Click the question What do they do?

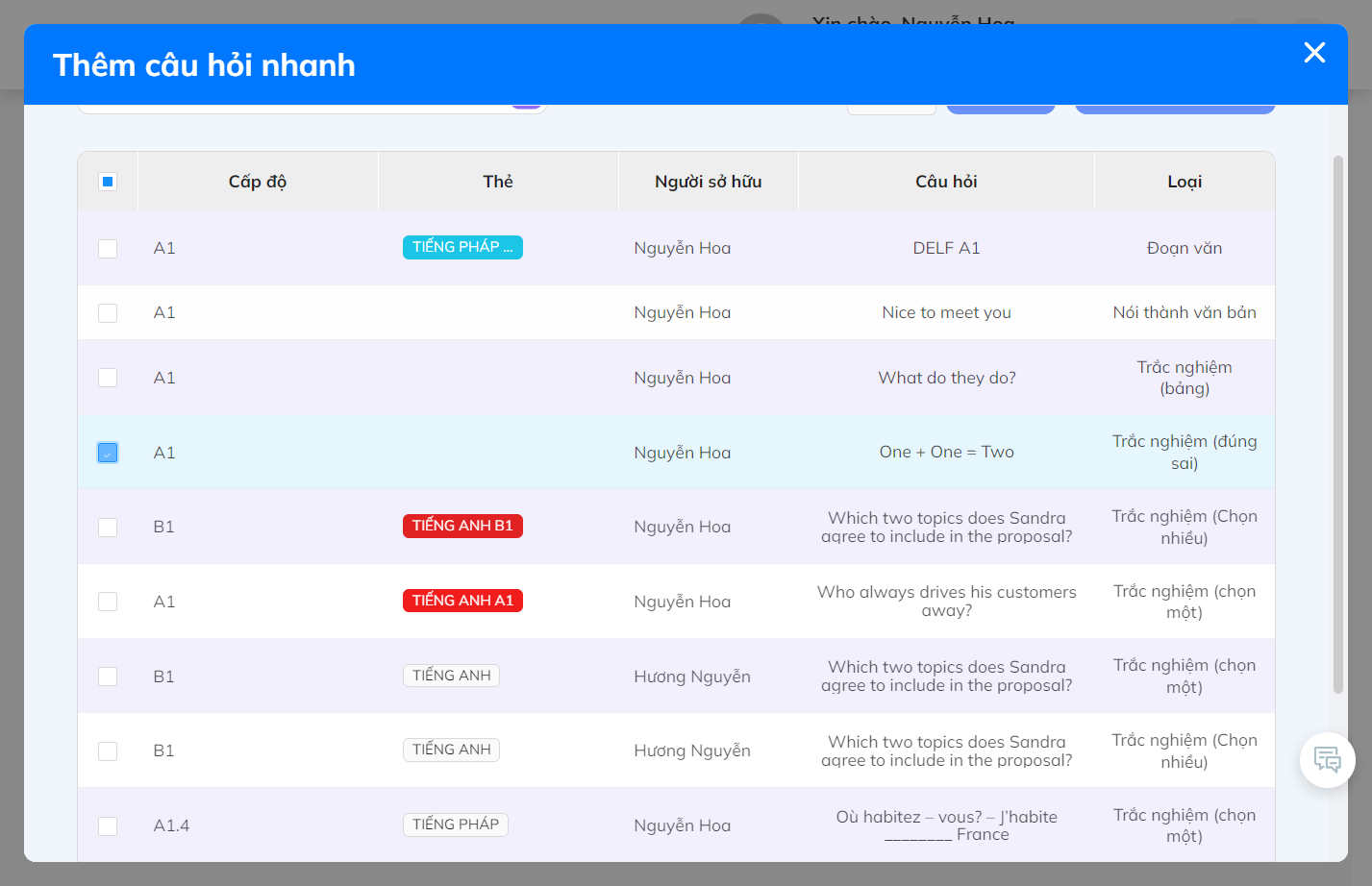(947, 378)
